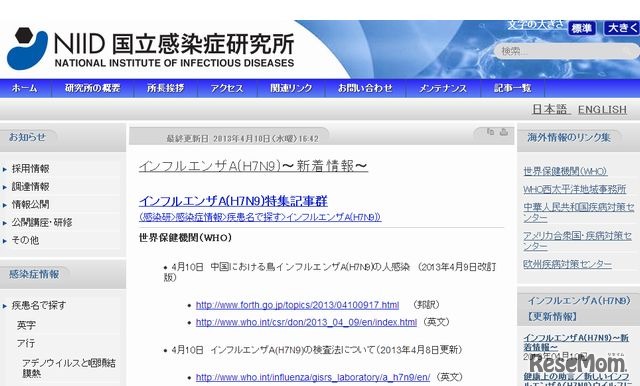Set text size to 標準

pyautogui.click(x=582, y=28)
